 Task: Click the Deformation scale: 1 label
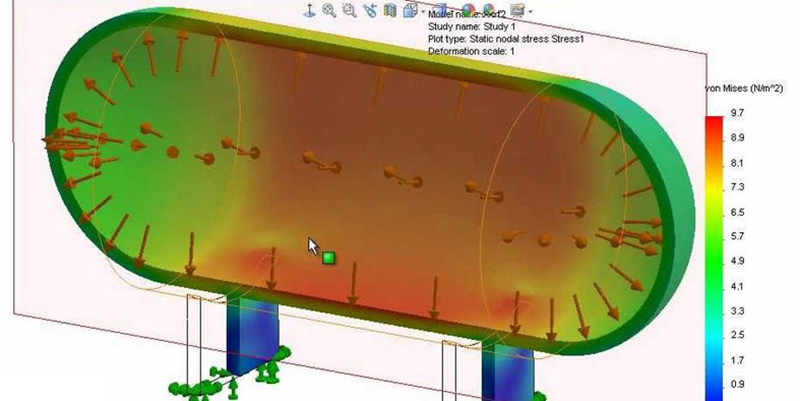tap(471, 51)
